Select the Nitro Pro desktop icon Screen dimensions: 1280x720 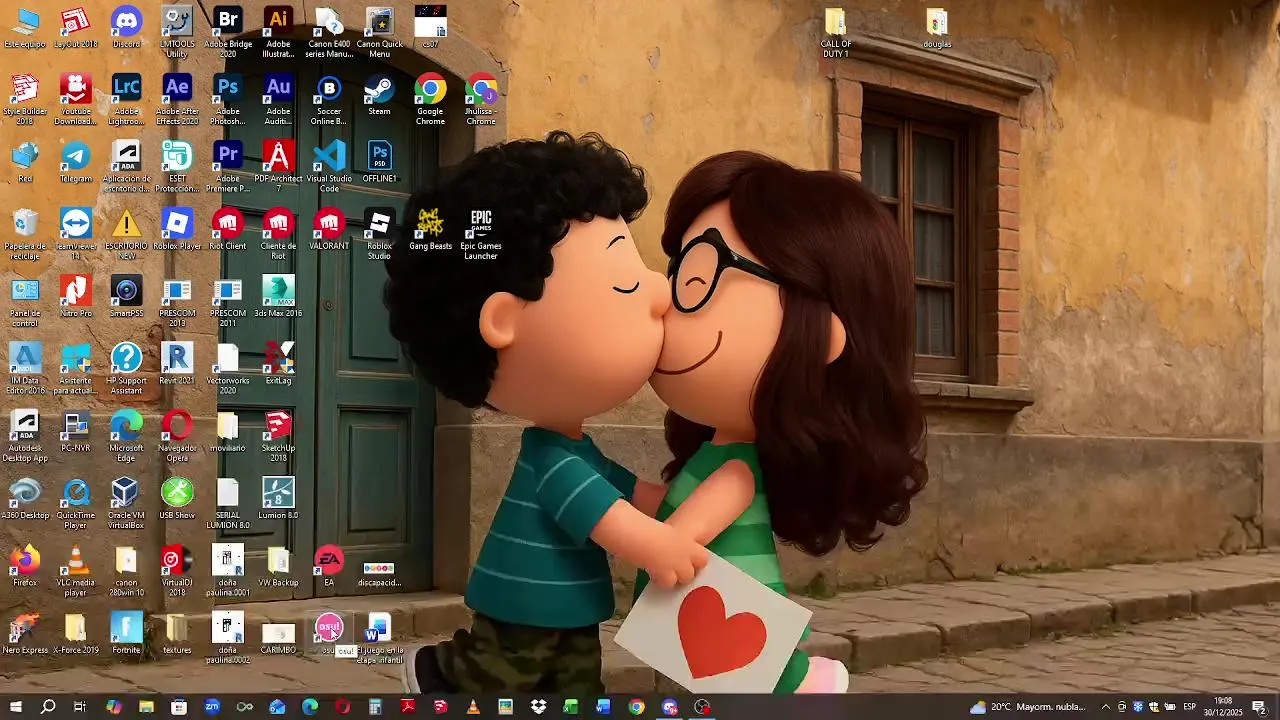[x=76, y=297]
